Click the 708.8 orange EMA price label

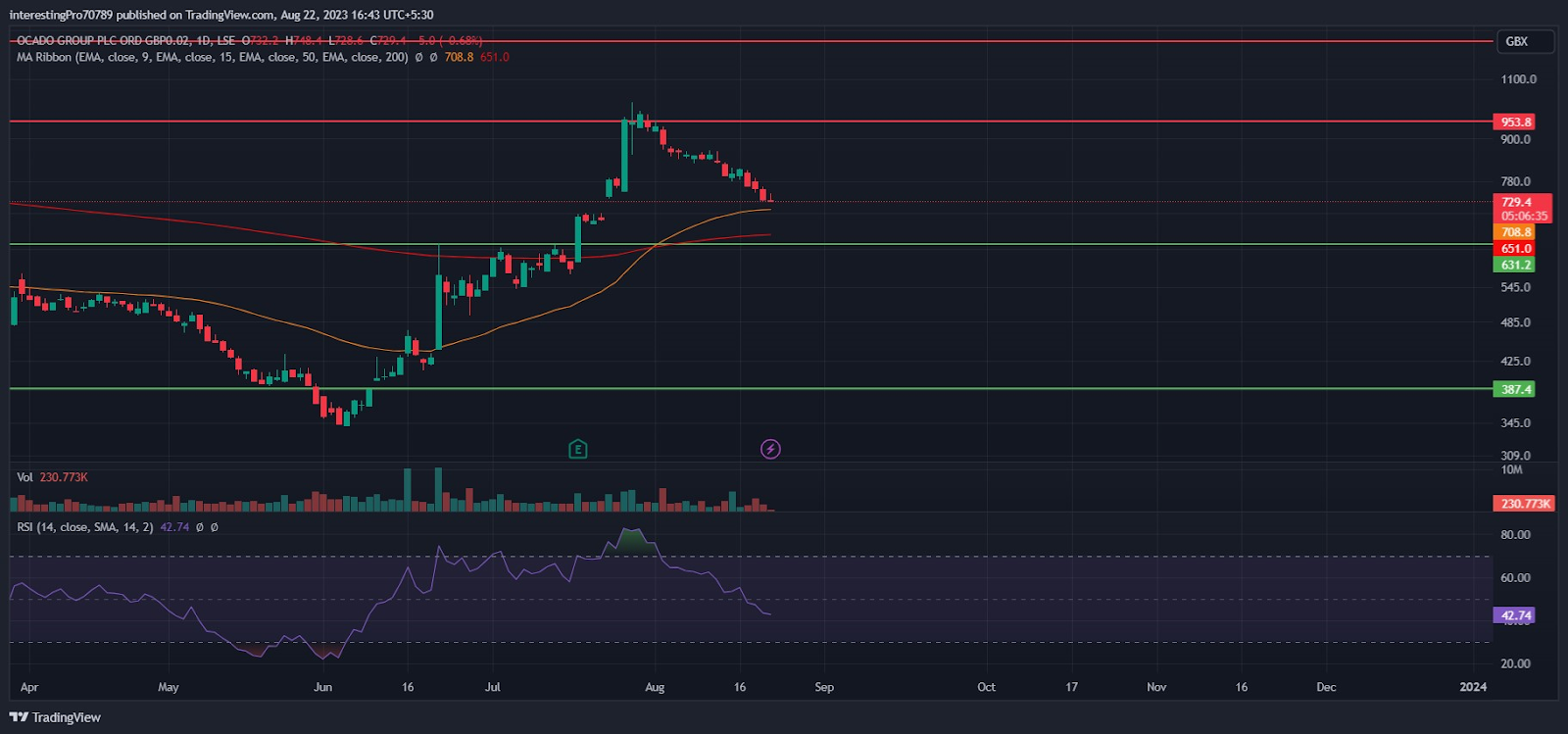[x=1515, y=232]
